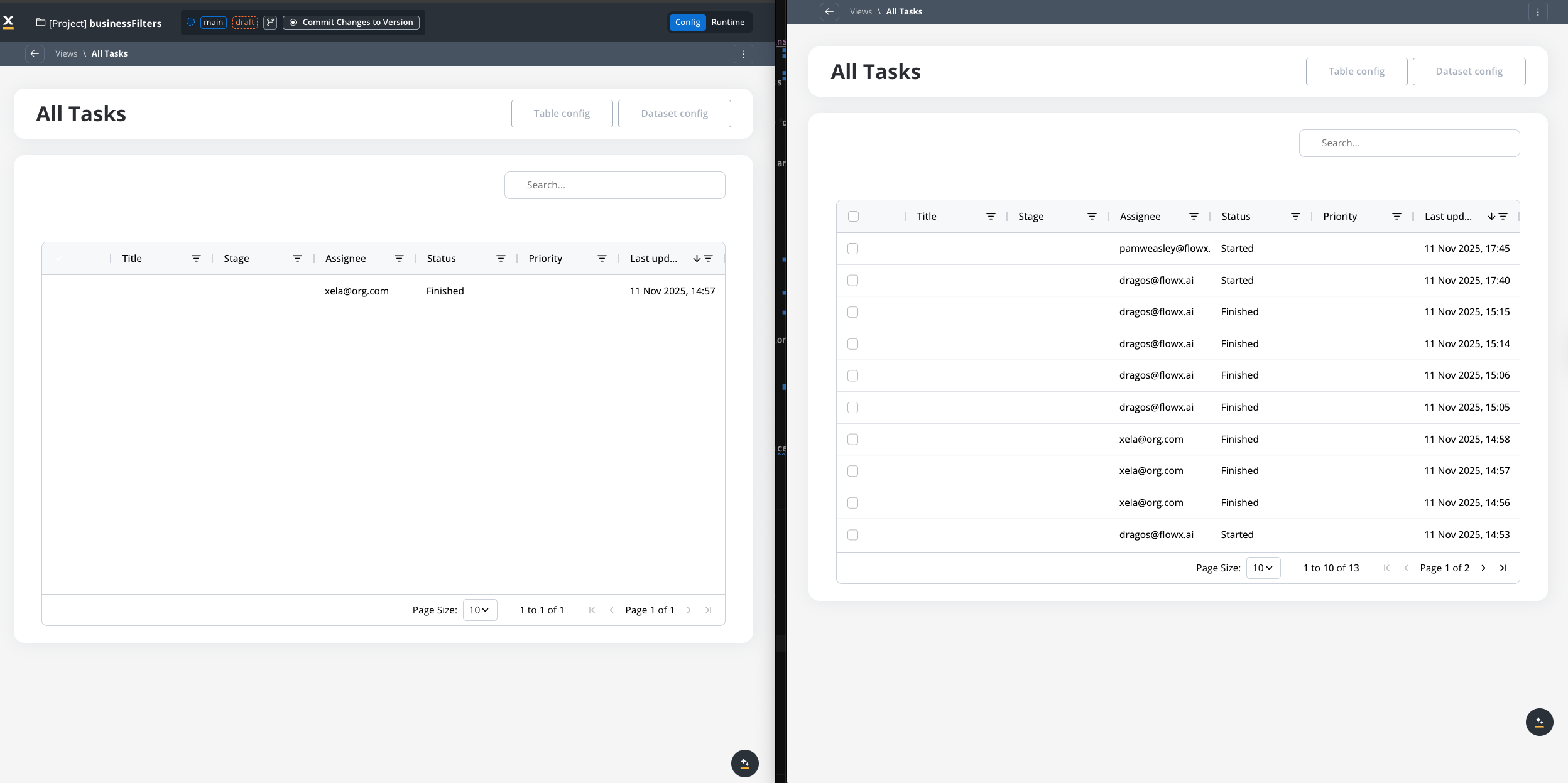Click the back arrow to return to Views
Viewport: 1568px width, 783px height.
coord(35,53)
